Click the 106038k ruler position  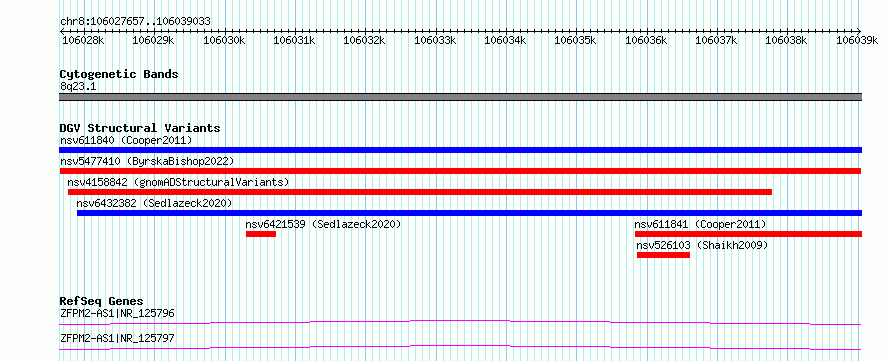point(787,40)
